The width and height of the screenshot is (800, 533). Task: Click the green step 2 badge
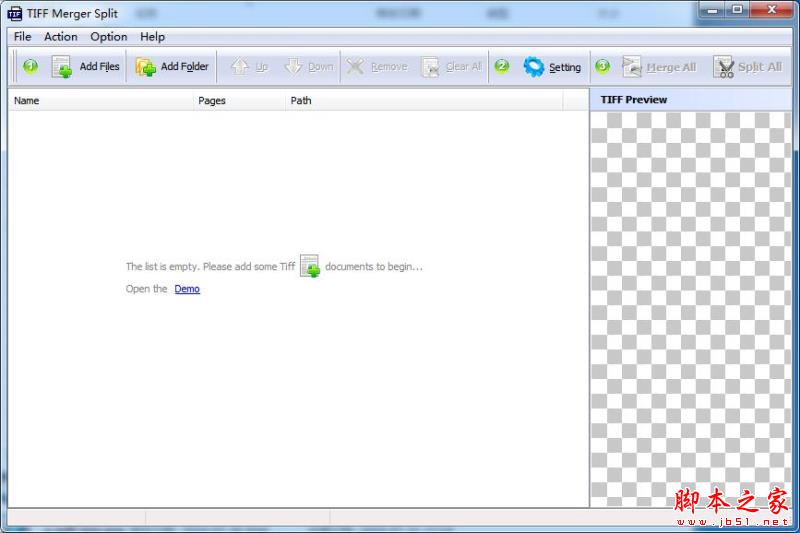[502, 66]
